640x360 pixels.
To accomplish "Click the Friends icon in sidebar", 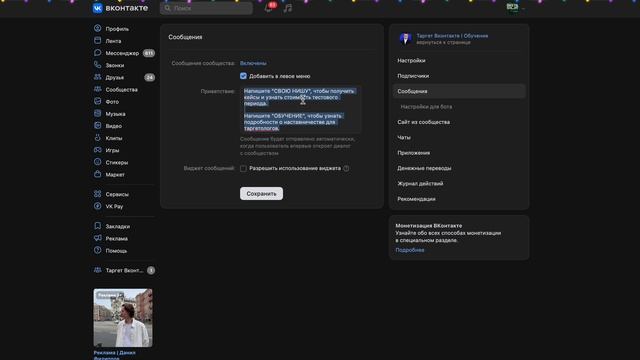I will [98, 77].
